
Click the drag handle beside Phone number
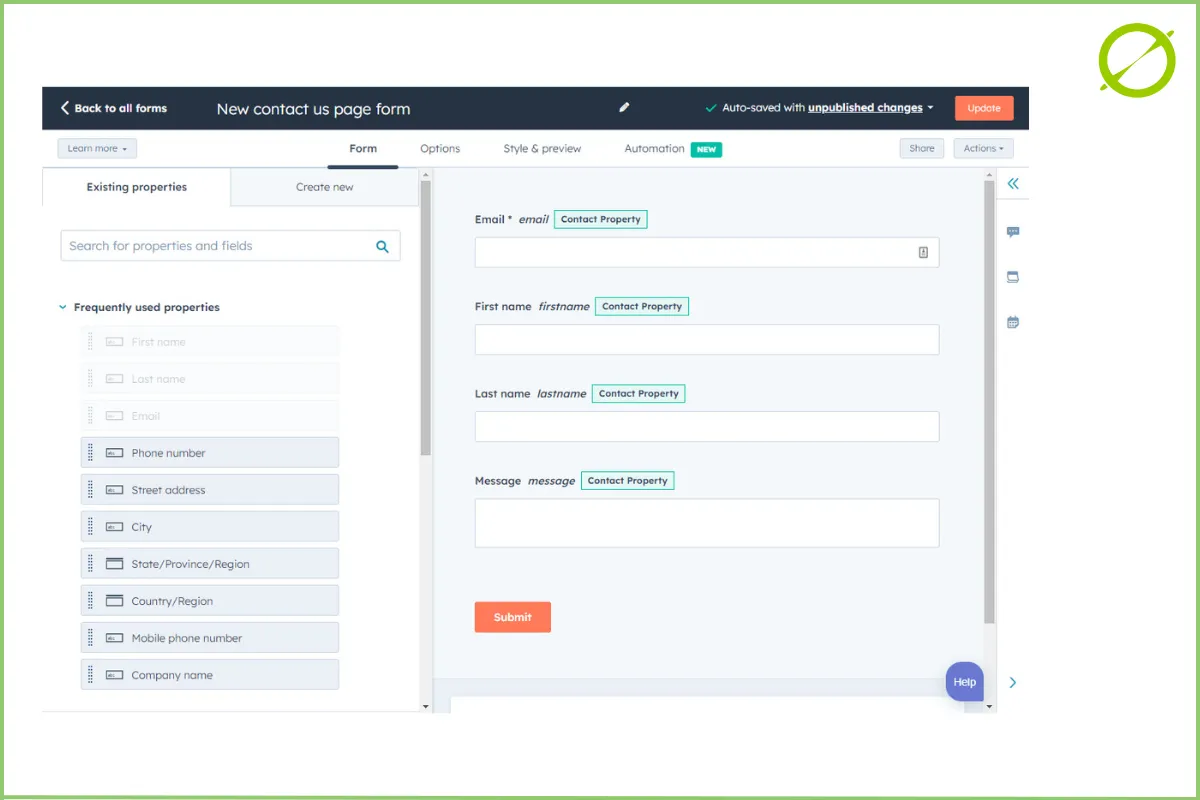pos(90,453)
